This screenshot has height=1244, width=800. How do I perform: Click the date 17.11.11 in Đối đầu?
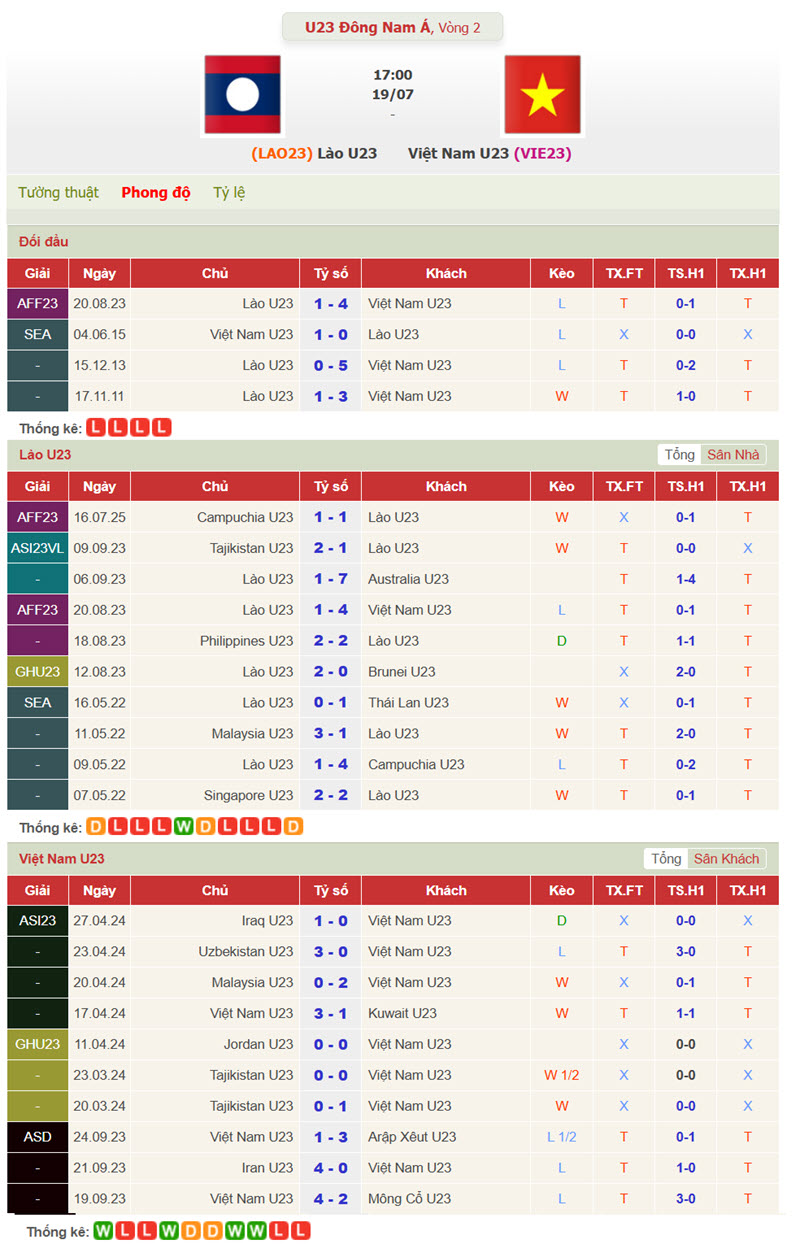pos(99,397)
